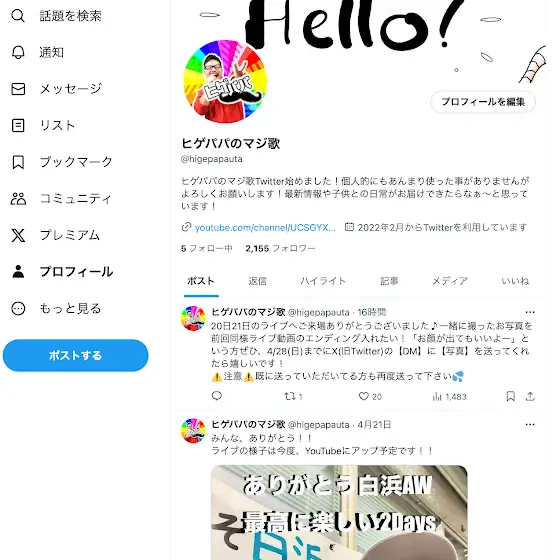The image size is (560, 560).
Task: Open the リスト icon in sidebar
Action: (18, 125)
